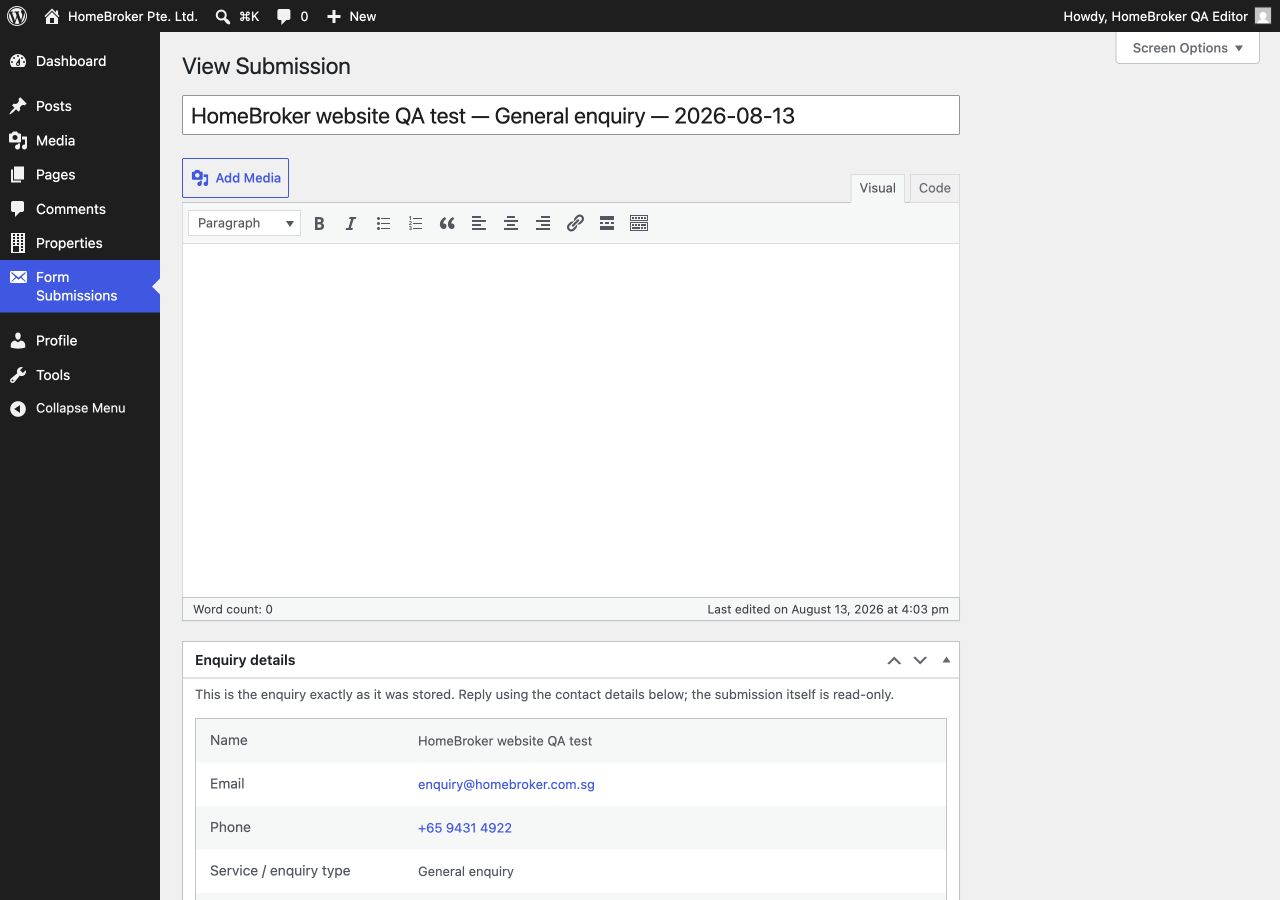
Task: Select Form Submissions in the sidebar
Action: coord(80,286)
